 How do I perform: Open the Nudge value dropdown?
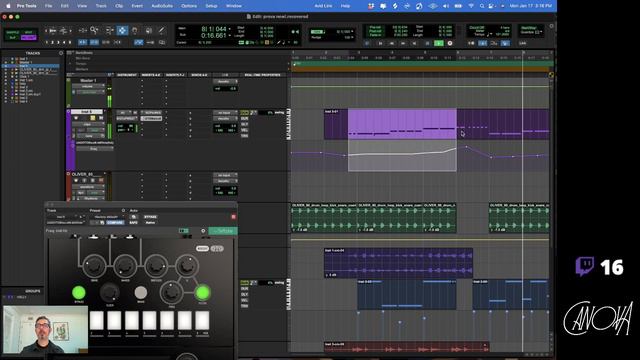(x=352, y=37)
